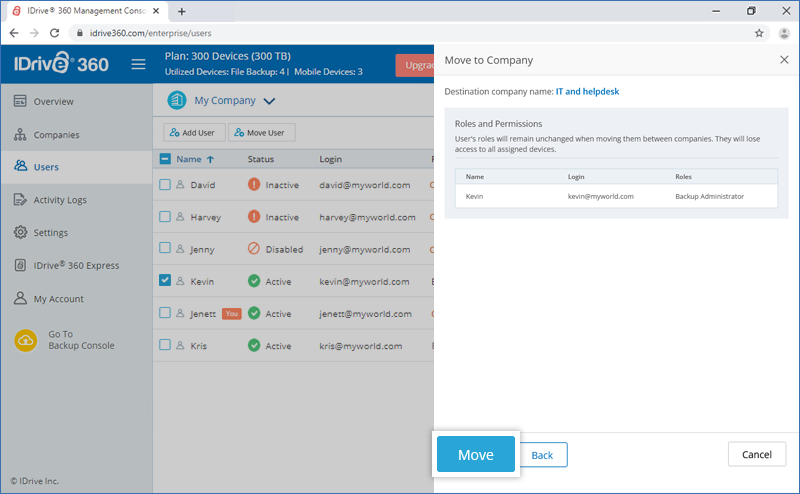
Task: Open Activity Logs in the sidebar
Action: pos(60,200)
